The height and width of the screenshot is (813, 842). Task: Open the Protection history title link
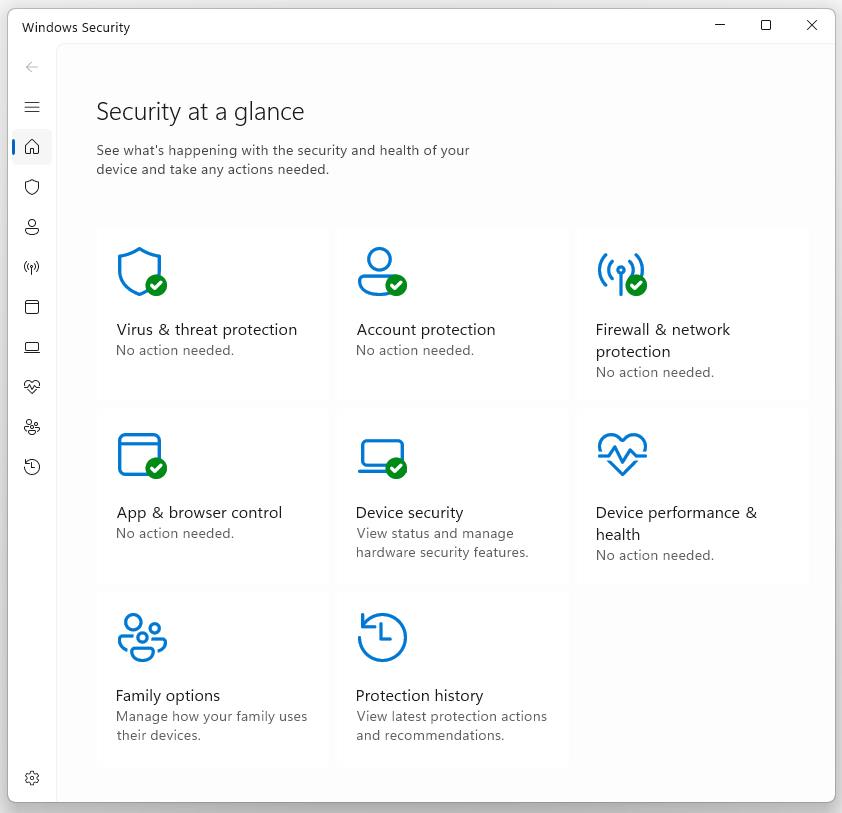click(419, 696)
